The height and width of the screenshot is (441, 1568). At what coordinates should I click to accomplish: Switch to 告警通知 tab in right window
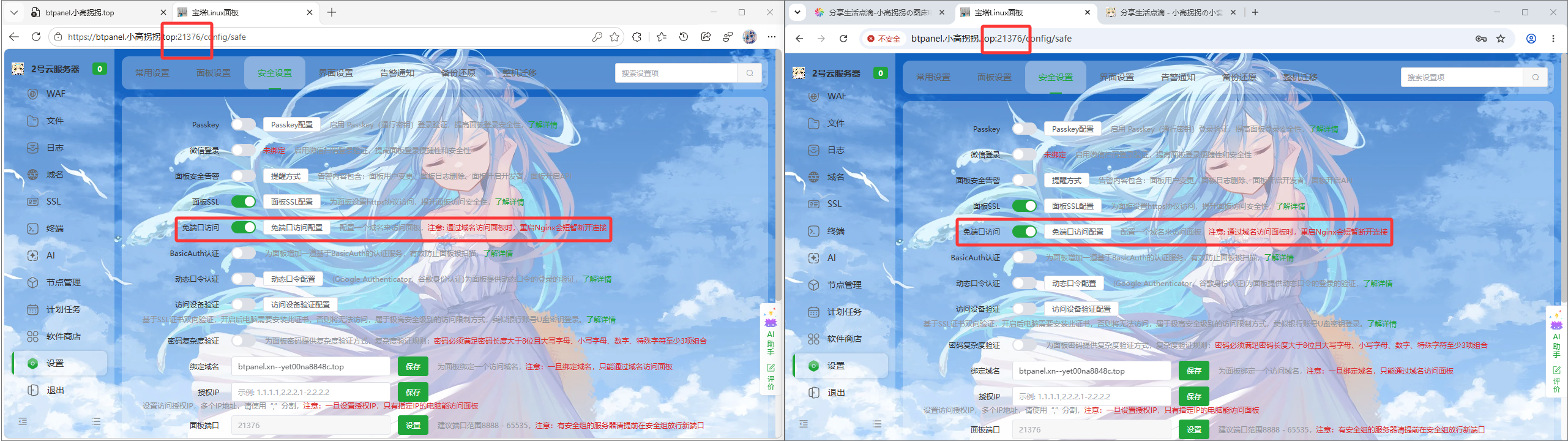click(x=1178, y=77)
